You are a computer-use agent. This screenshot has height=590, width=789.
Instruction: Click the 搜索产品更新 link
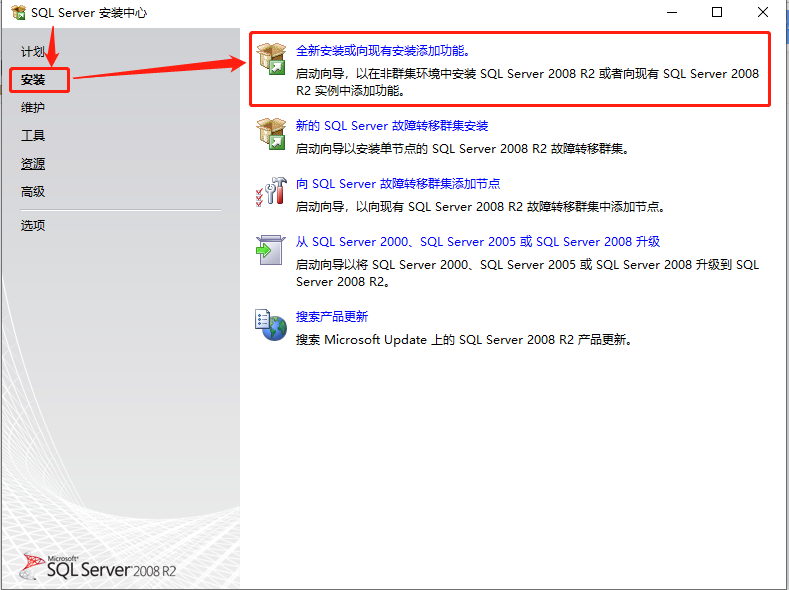tap(332, 316)
